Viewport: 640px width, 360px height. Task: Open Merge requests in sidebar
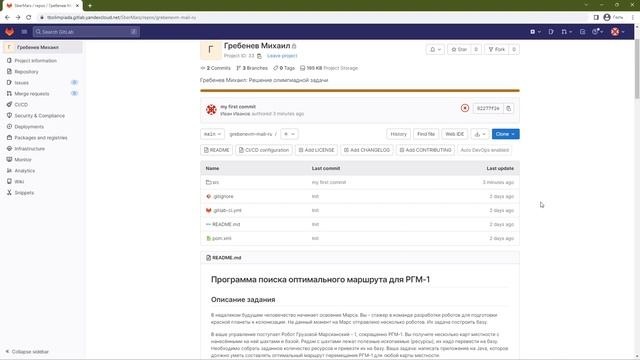pyautogui.click(x=32, y=93)
